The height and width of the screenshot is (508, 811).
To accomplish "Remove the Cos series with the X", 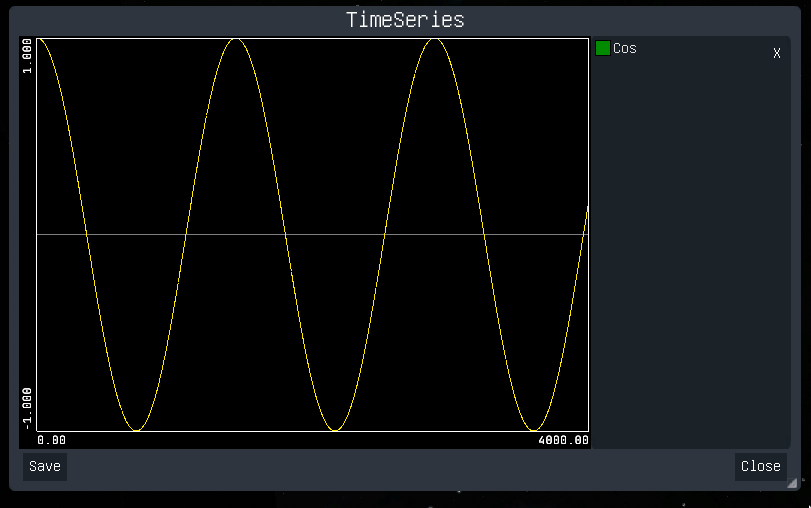I will [776, 53].
